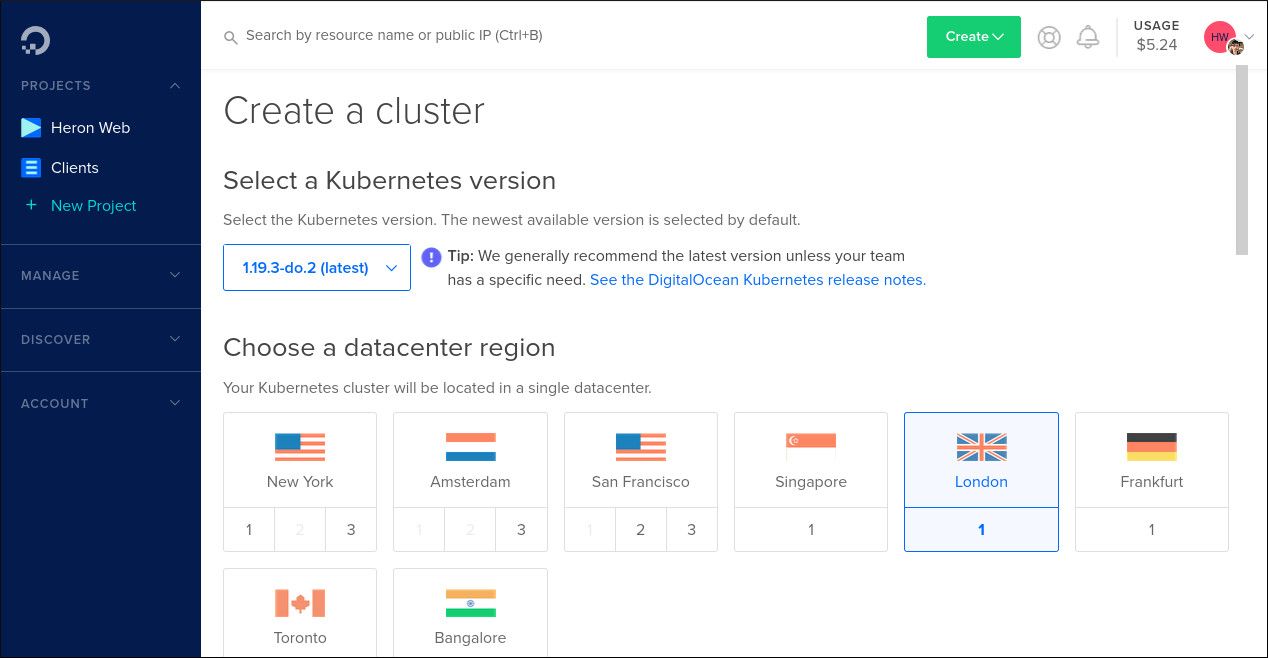Open the help and support icon

pos(1048,36)
